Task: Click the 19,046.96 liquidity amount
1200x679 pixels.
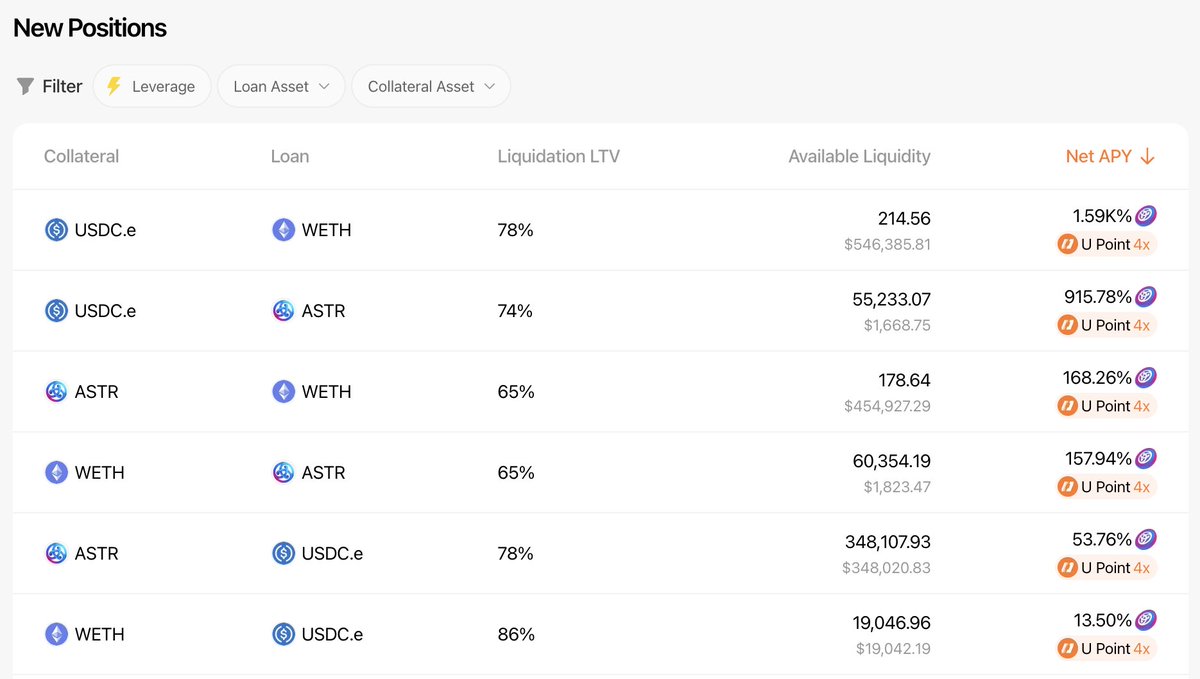Action: [892, 623]
